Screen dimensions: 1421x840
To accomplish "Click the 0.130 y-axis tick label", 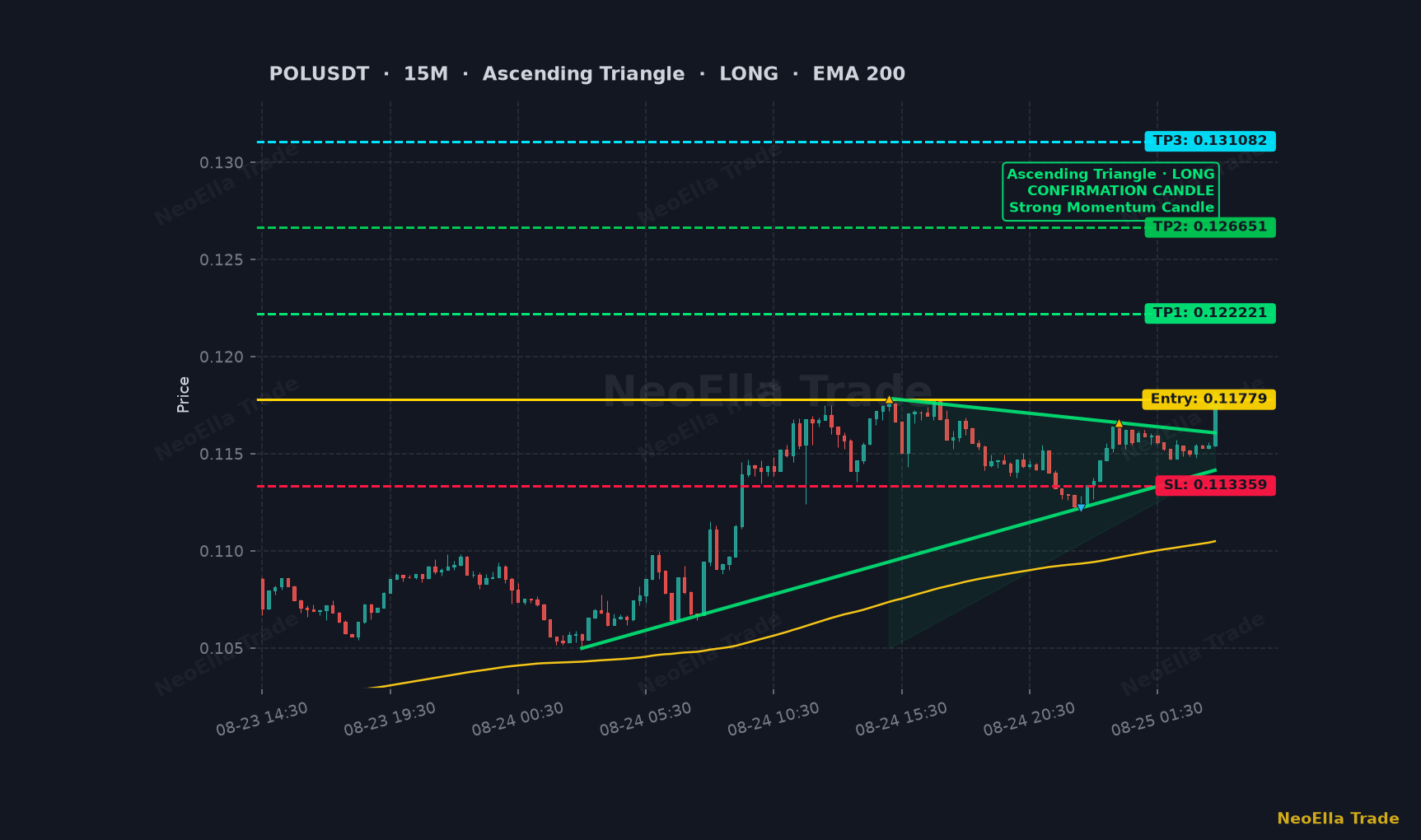I will [222, 163].
